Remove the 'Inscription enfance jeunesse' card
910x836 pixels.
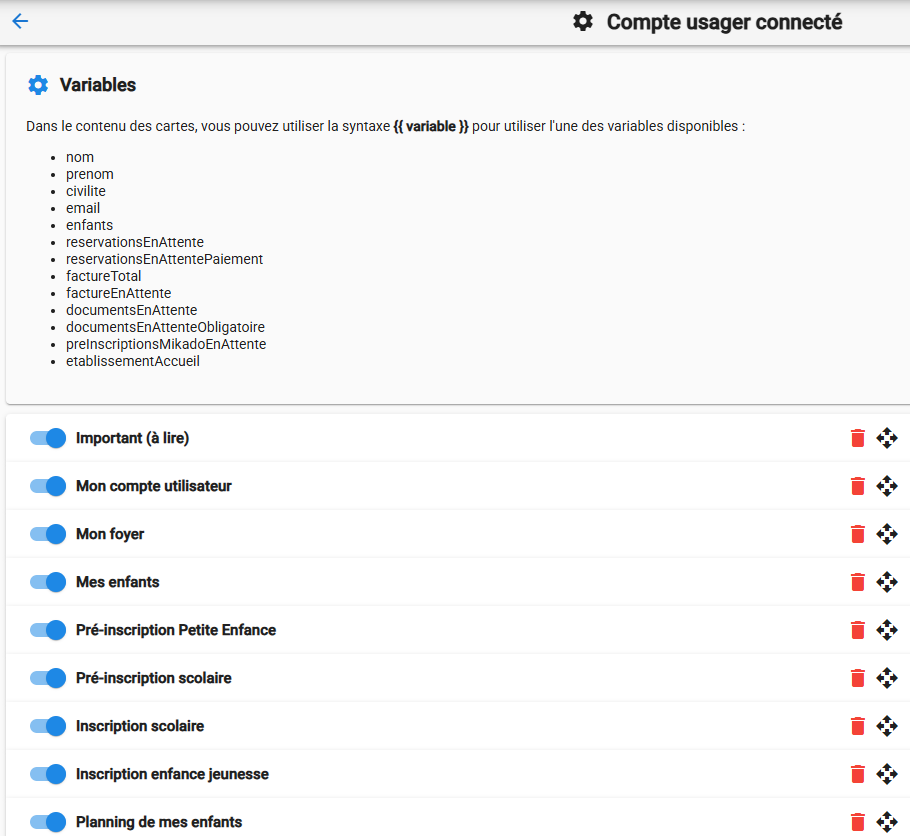857,774
